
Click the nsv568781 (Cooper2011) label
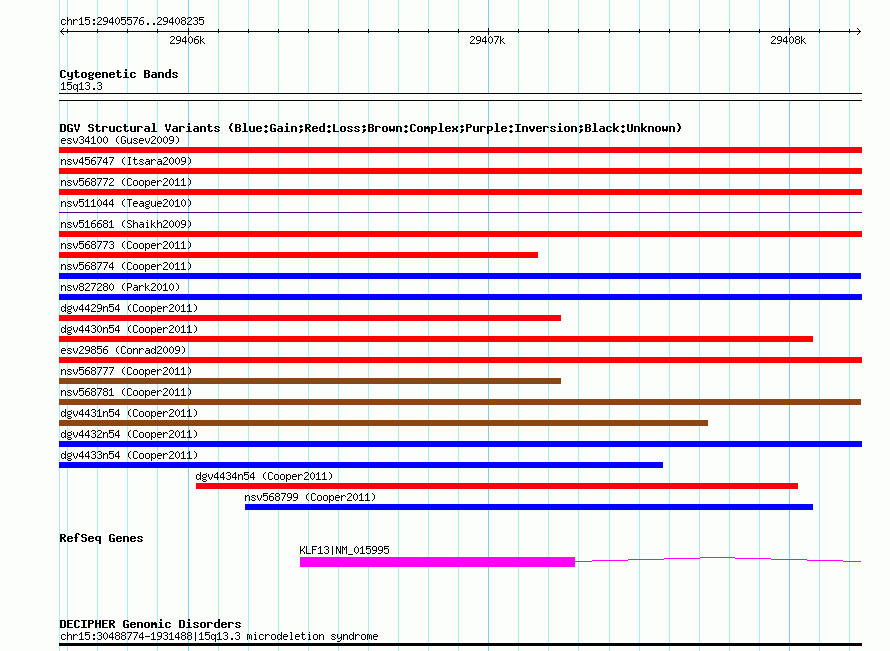click(x=126, y=392)
